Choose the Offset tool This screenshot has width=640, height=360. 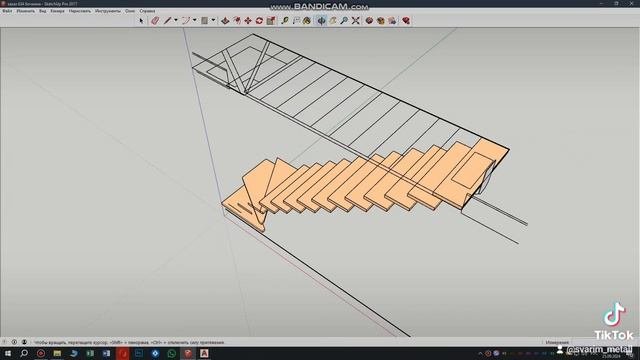tap(237, 20)
